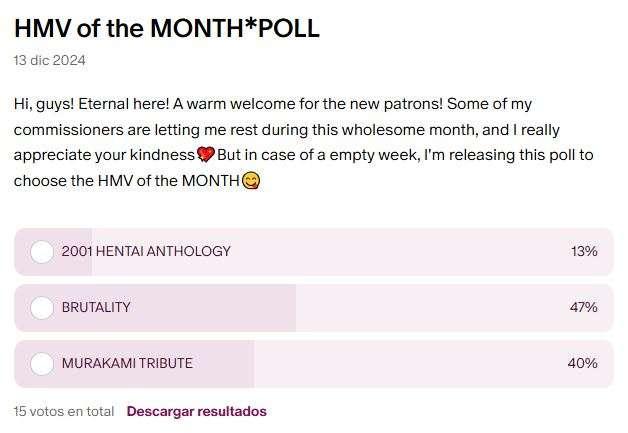Viewport: 628px width, 433px height.
Task: Click the yummy face emoji after MONTH
Action: tap(251, 181)
